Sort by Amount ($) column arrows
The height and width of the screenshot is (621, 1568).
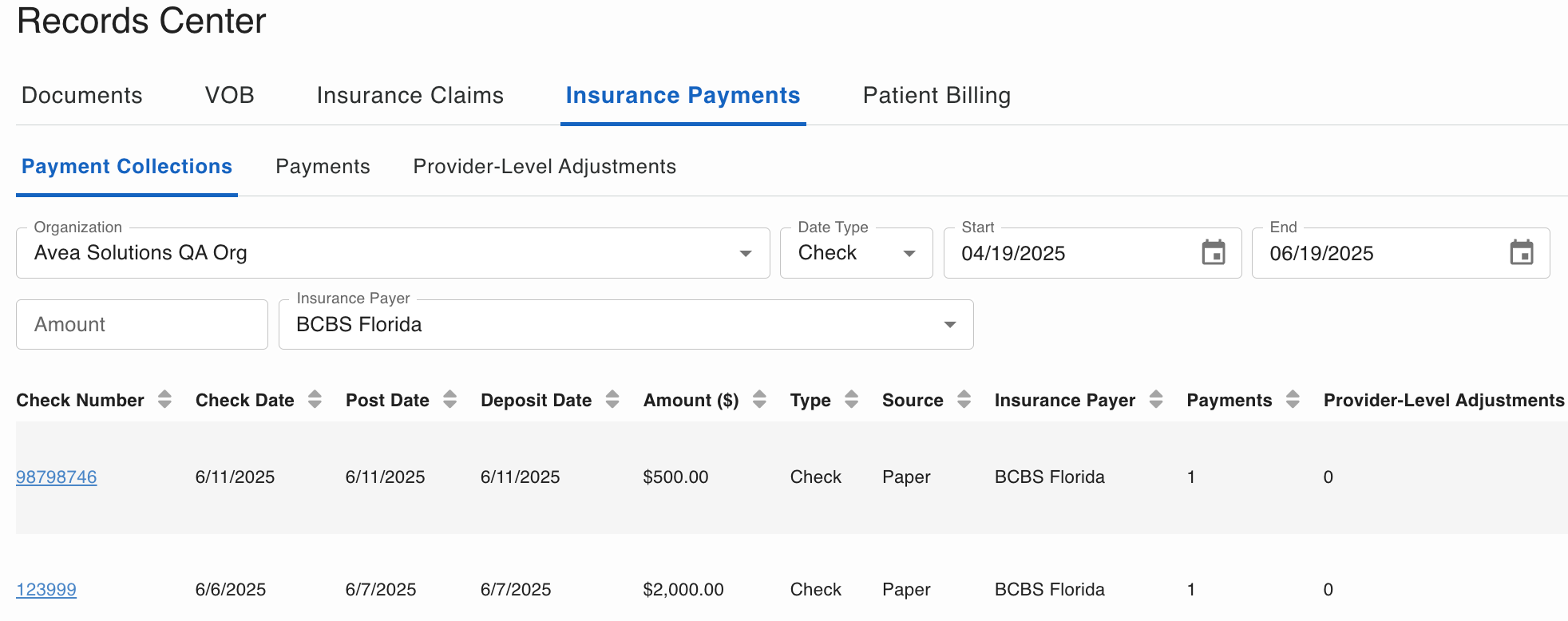(x=759, y=400)
